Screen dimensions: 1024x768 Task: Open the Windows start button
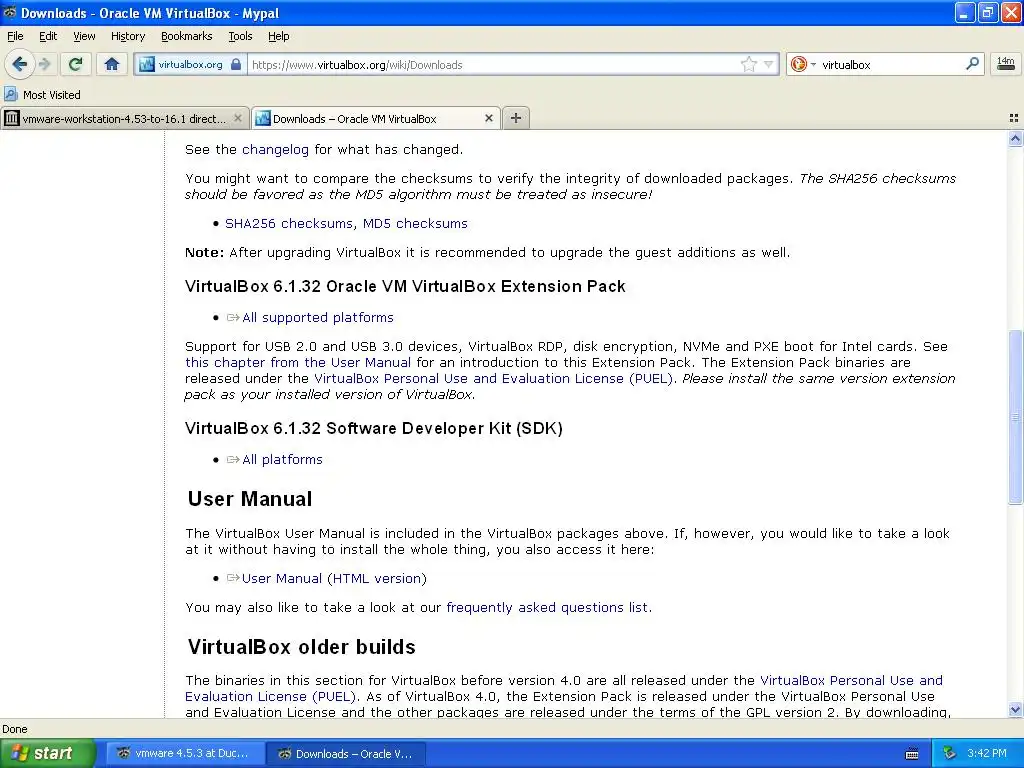[48, 753]
